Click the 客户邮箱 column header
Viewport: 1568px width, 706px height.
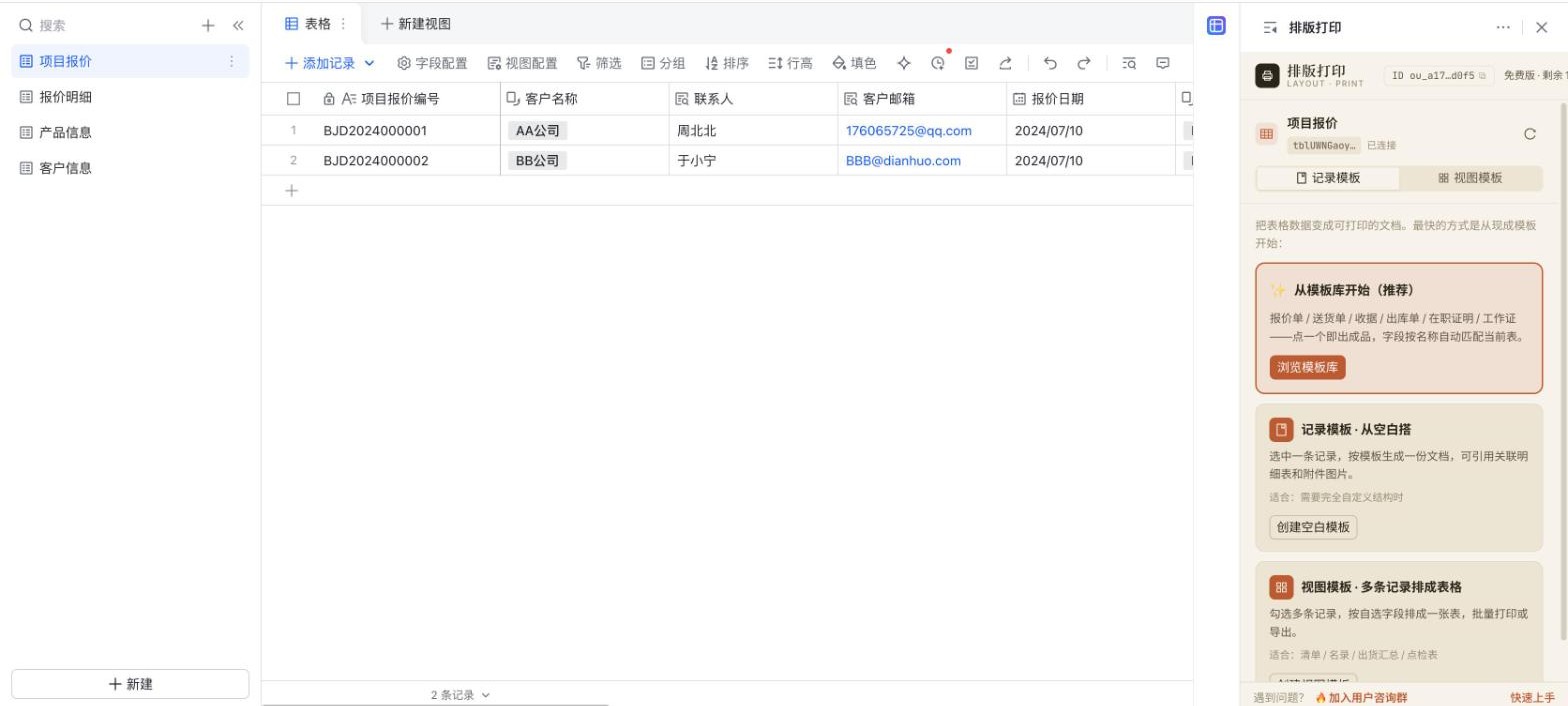[x=922, y=99]
